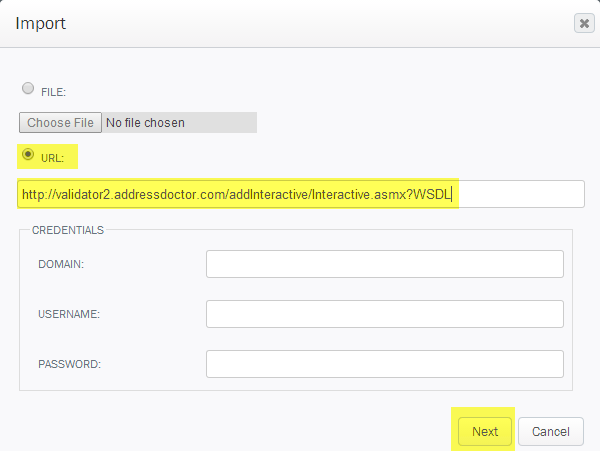The image size is (600, 451).
Task: Click the 'DOMAIN:' label
Action: (61, 264)
